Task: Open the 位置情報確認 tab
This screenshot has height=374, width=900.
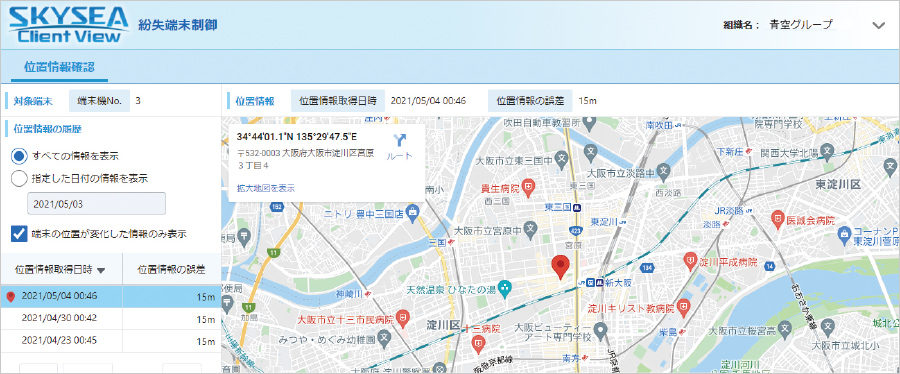Action: [60, 67]
